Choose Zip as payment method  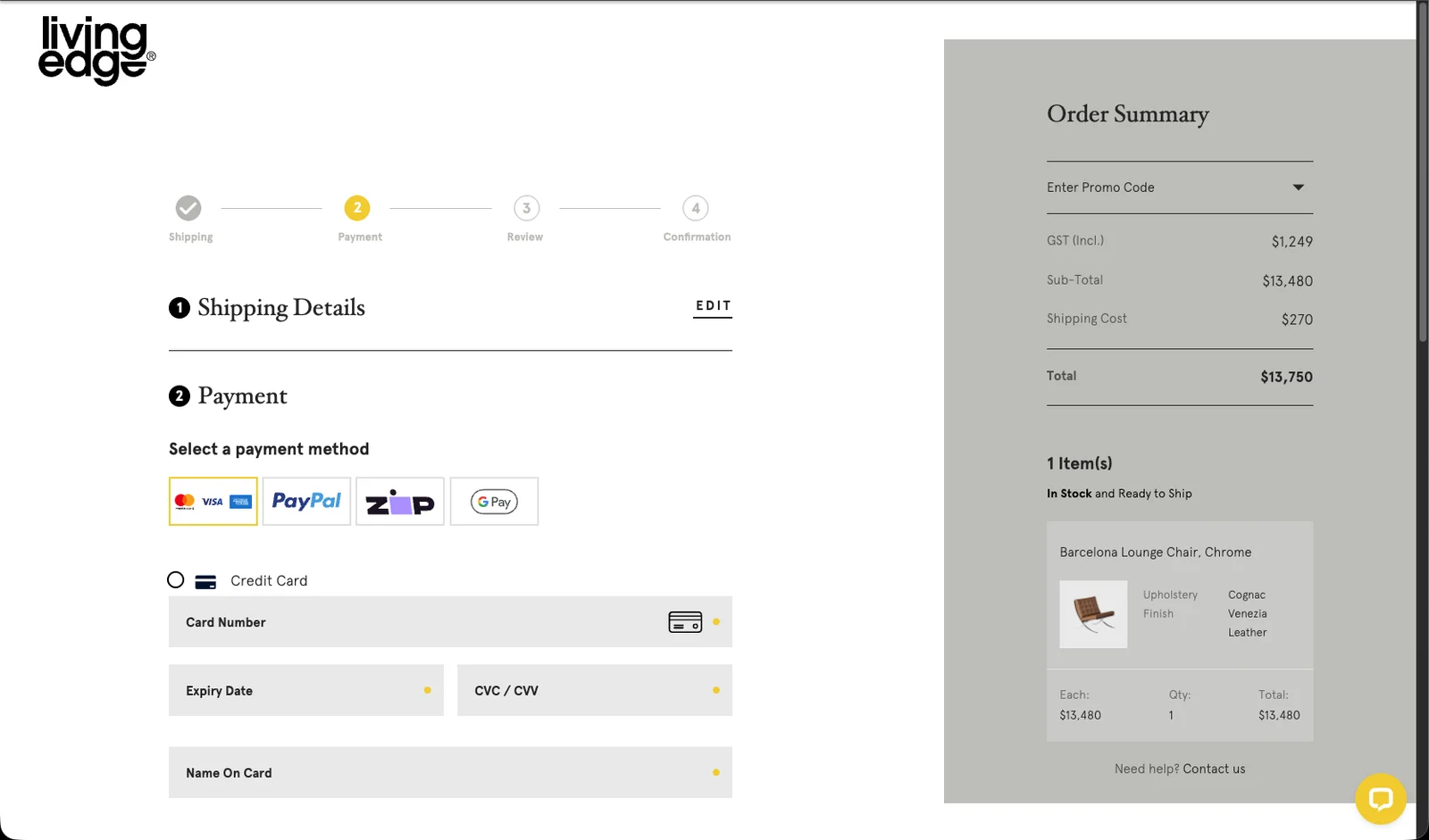tap(400, 502)
